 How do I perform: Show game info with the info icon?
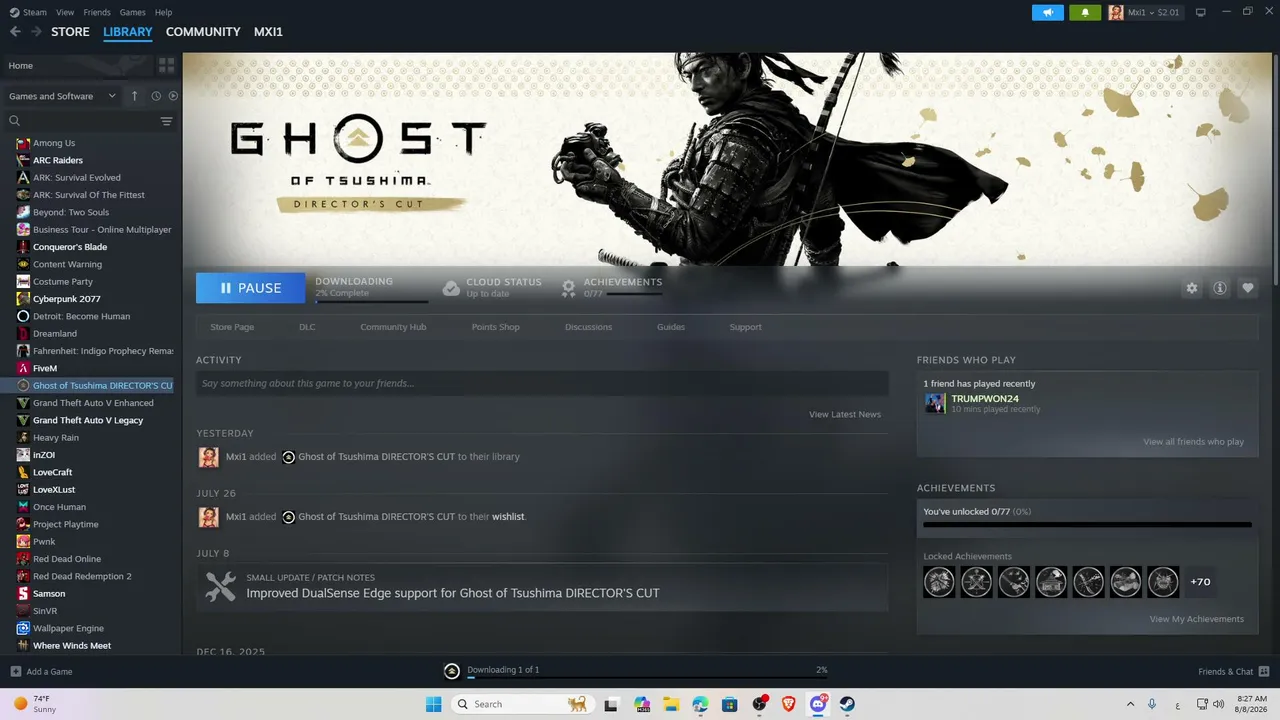[x=1220, y=288]
